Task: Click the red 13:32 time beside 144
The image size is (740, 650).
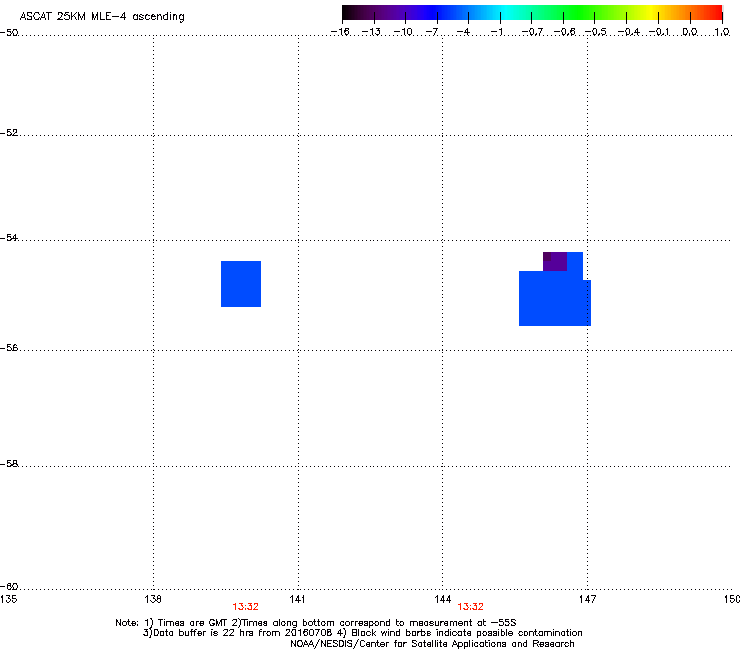Action: [471, 607]
